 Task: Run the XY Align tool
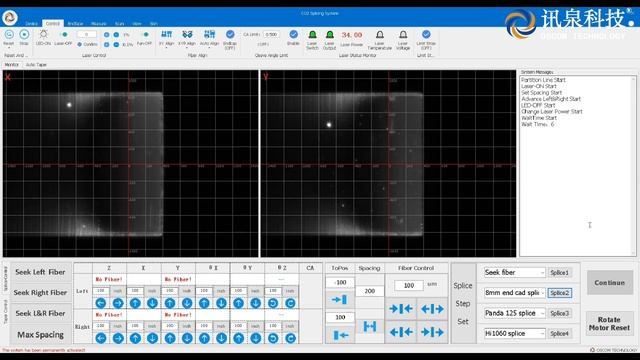point(167,34)
